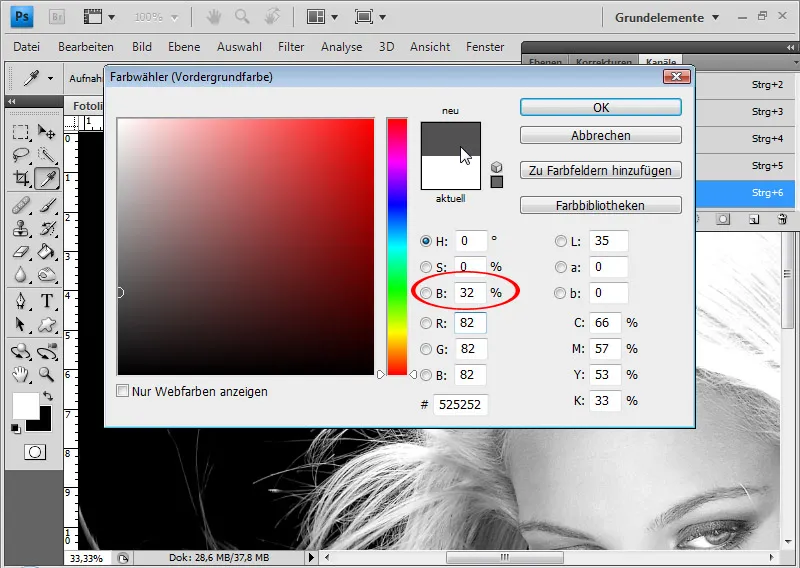The height and width of the screenshot is (568, 800).
Task: Open the Bearbeiten menu
Action: click(x=86, y=46)
